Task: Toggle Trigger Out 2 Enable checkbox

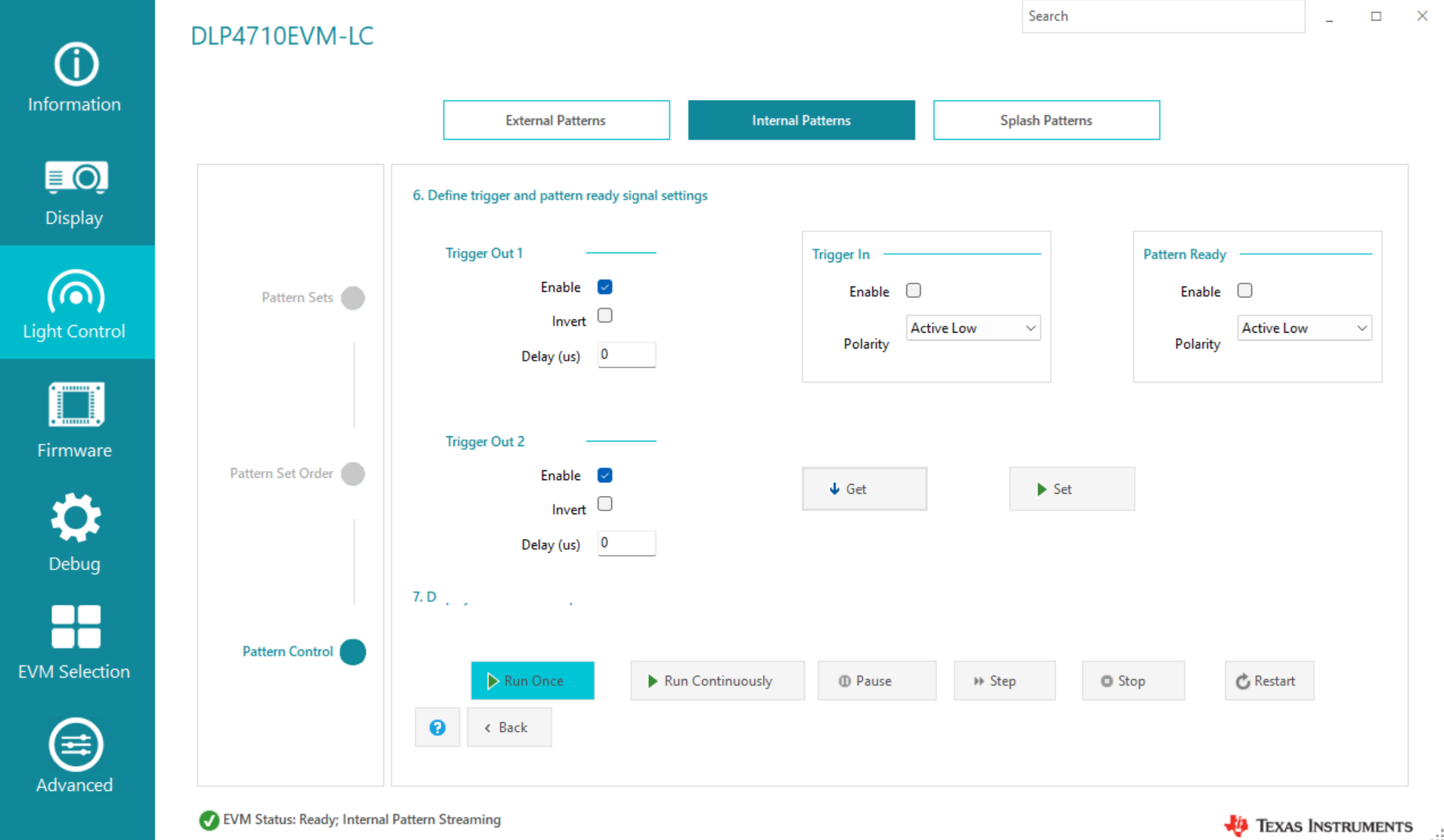Action: [604, 476]
